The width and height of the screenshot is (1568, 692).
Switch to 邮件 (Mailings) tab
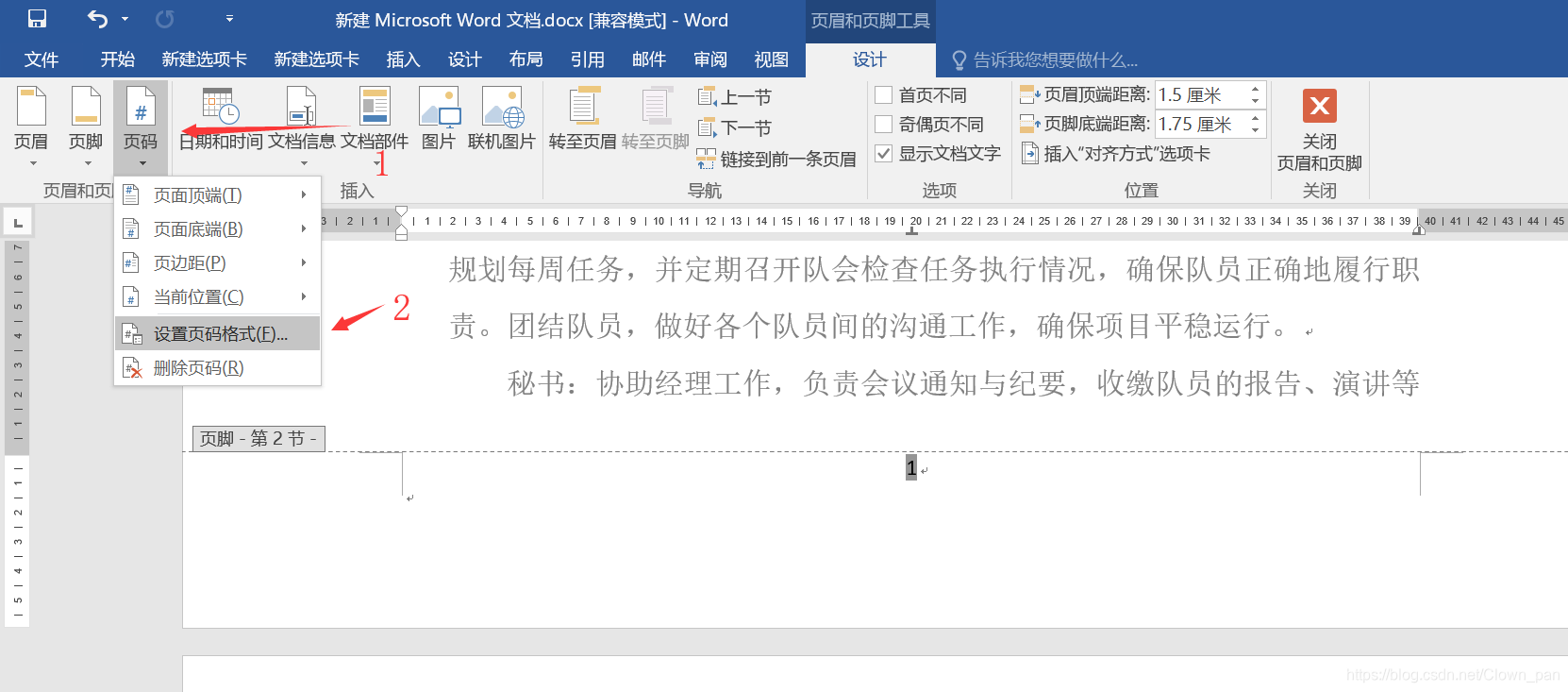[649, 59]
